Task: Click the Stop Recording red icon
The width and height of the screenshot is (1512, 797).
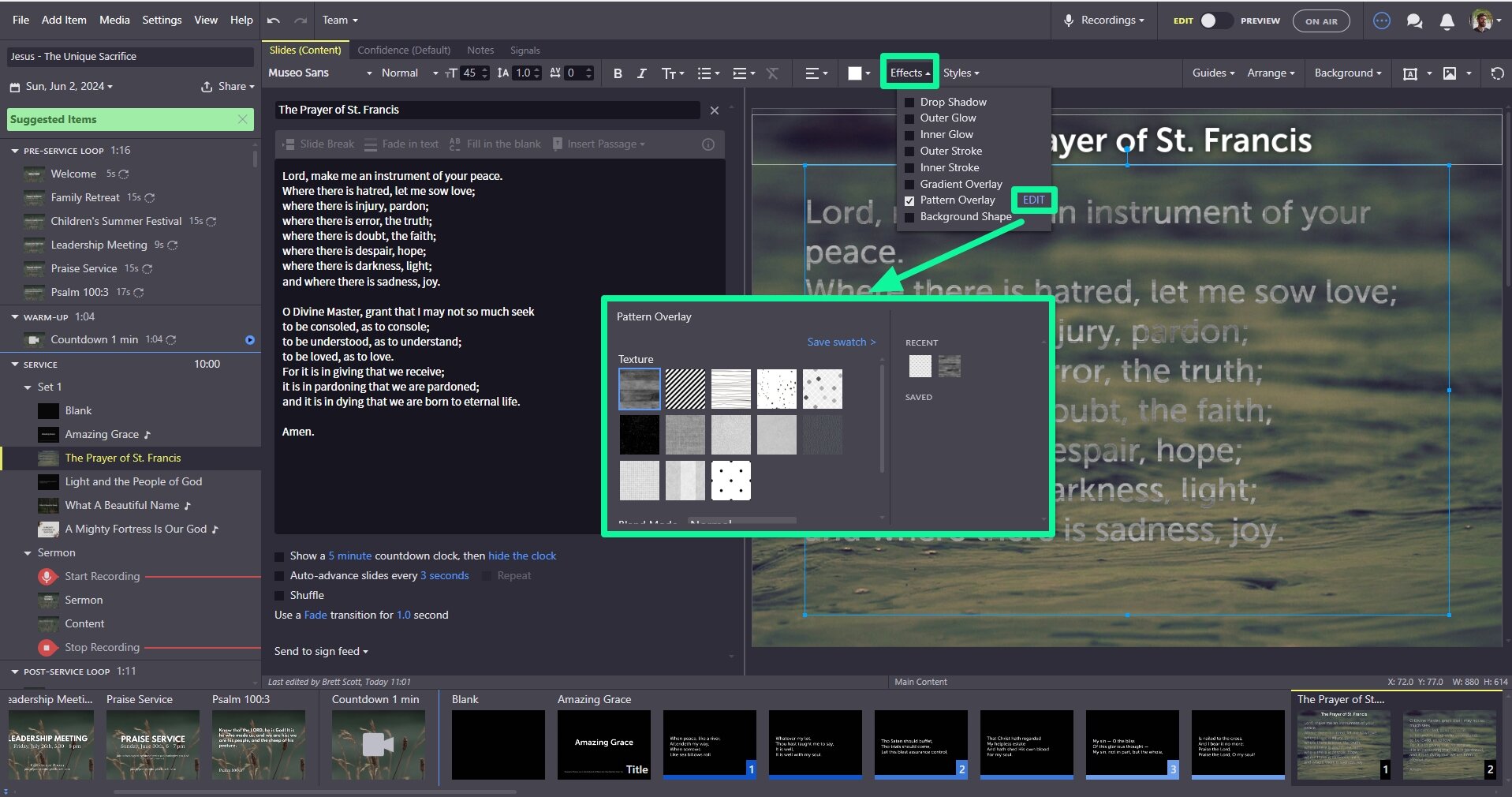Action: click(47, 648)
